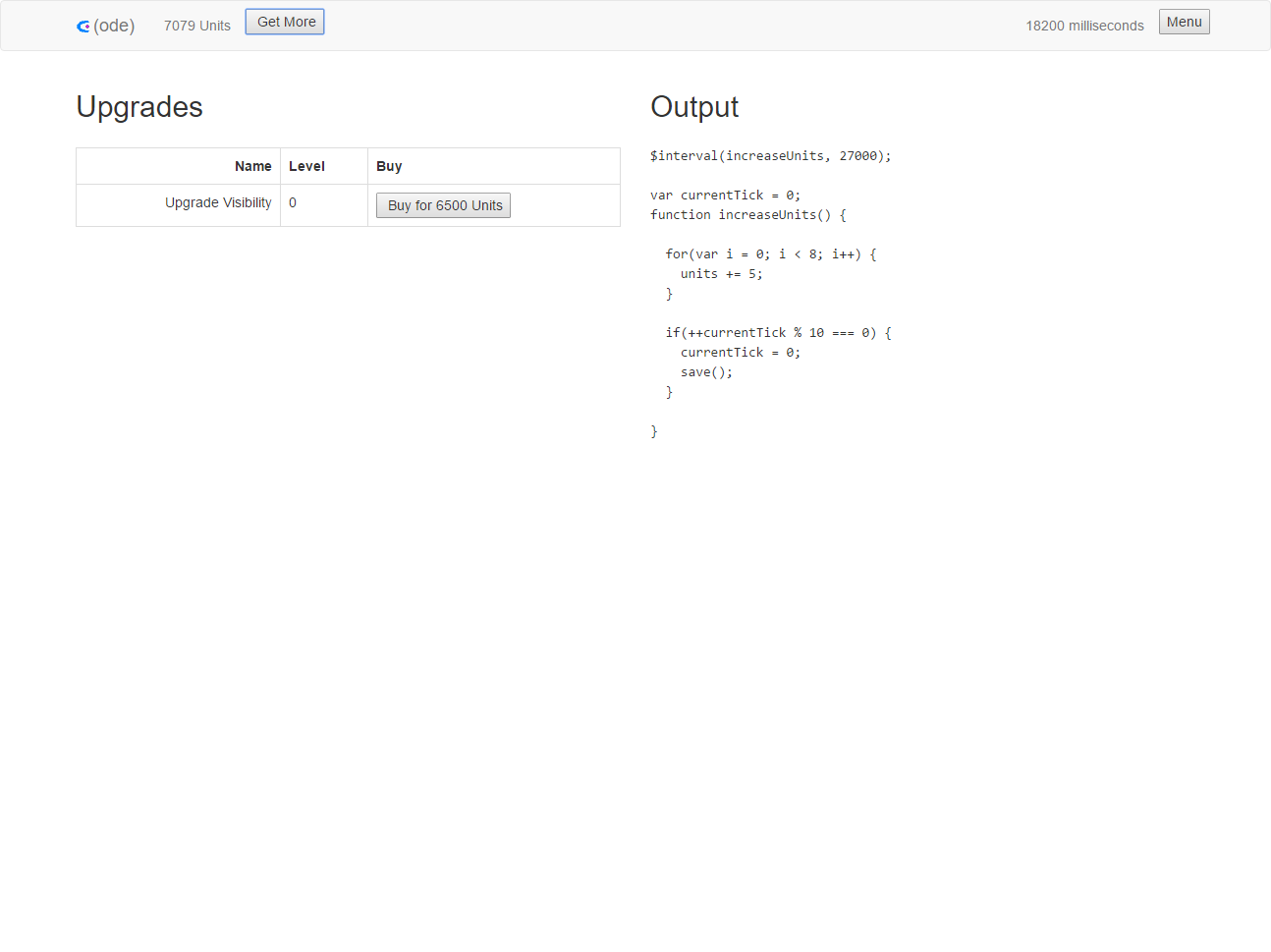Image resolution: width=1271 pixels, height=952 pixels.
Task: Buy Upgrade Visibility for 6500 Units
Action: point(443,205)
